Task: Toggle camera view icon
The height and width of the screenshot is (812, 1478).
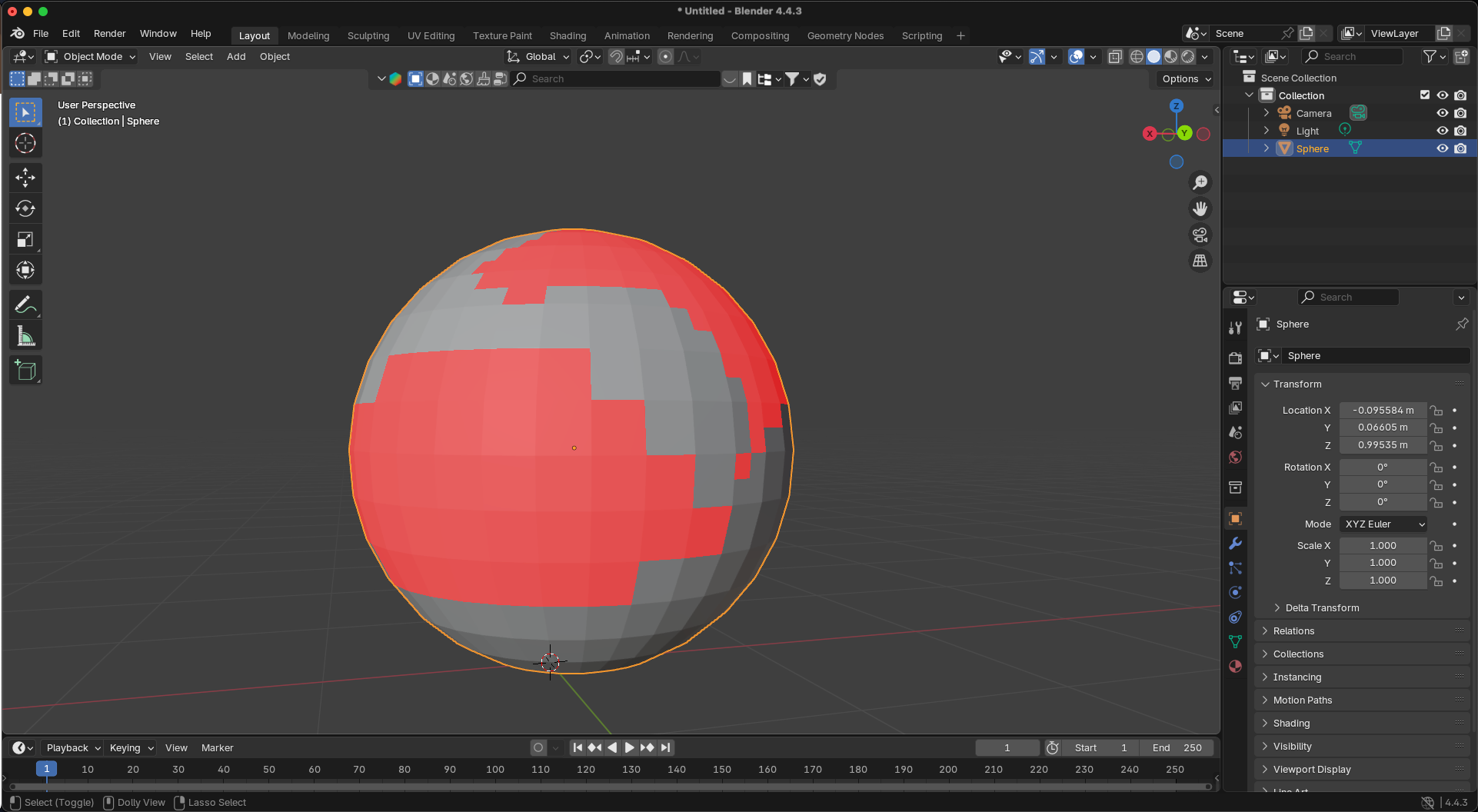Action: click(x=1200, y=235)
